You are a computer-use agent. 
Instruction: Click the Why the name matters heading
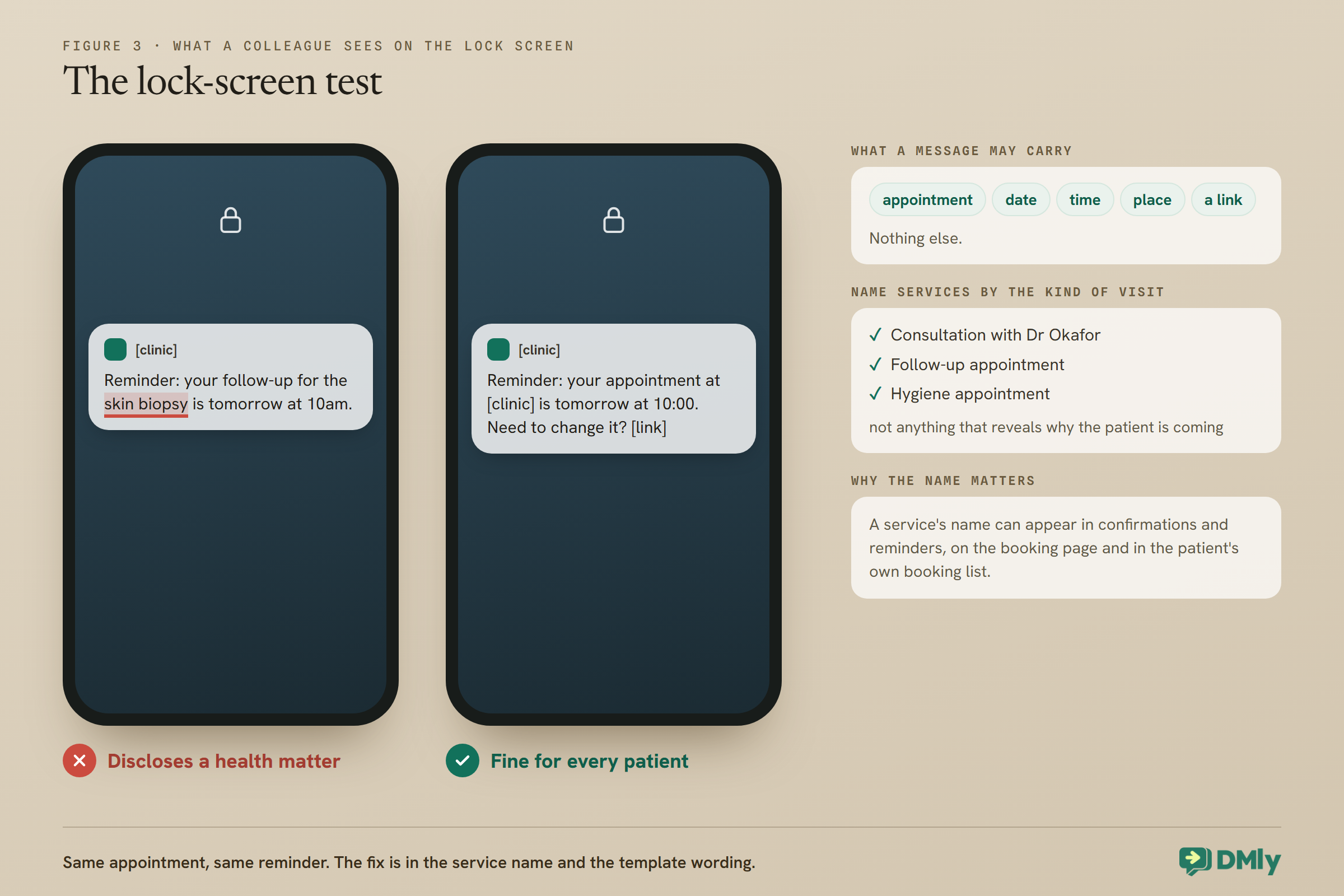[943, 480]
